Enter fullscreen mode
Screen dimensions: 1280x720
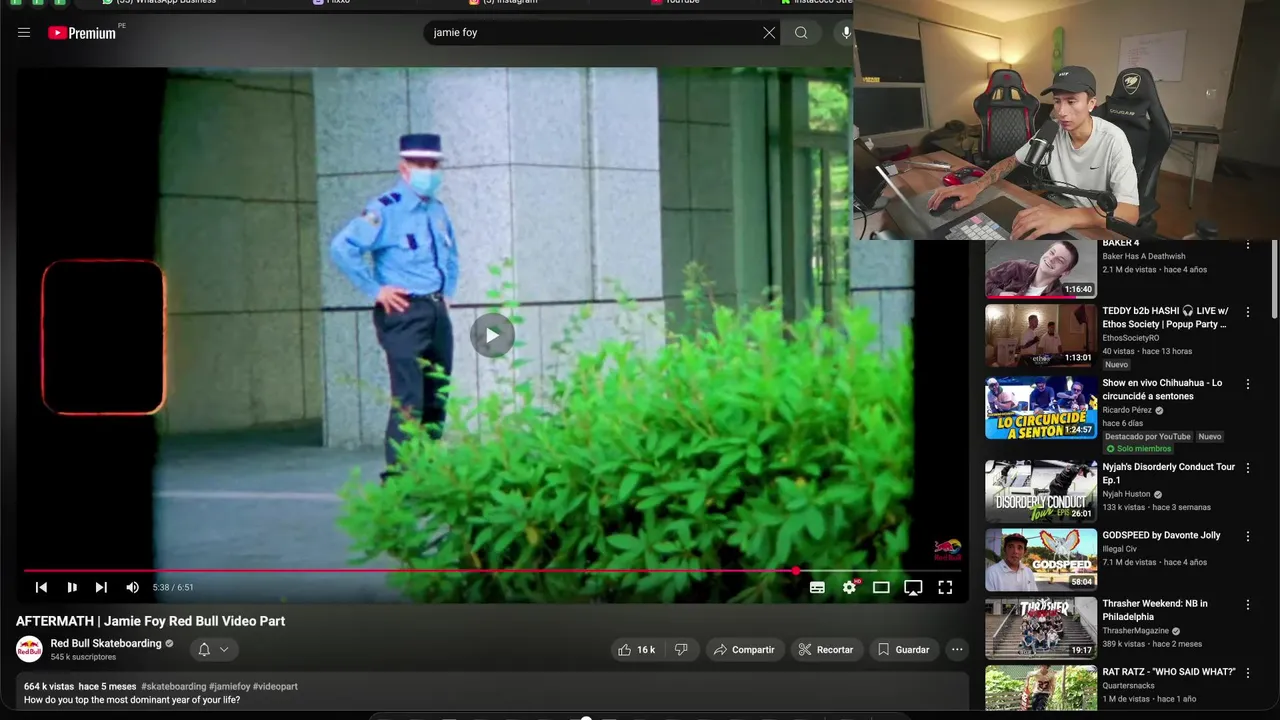(x=945, y=587)
